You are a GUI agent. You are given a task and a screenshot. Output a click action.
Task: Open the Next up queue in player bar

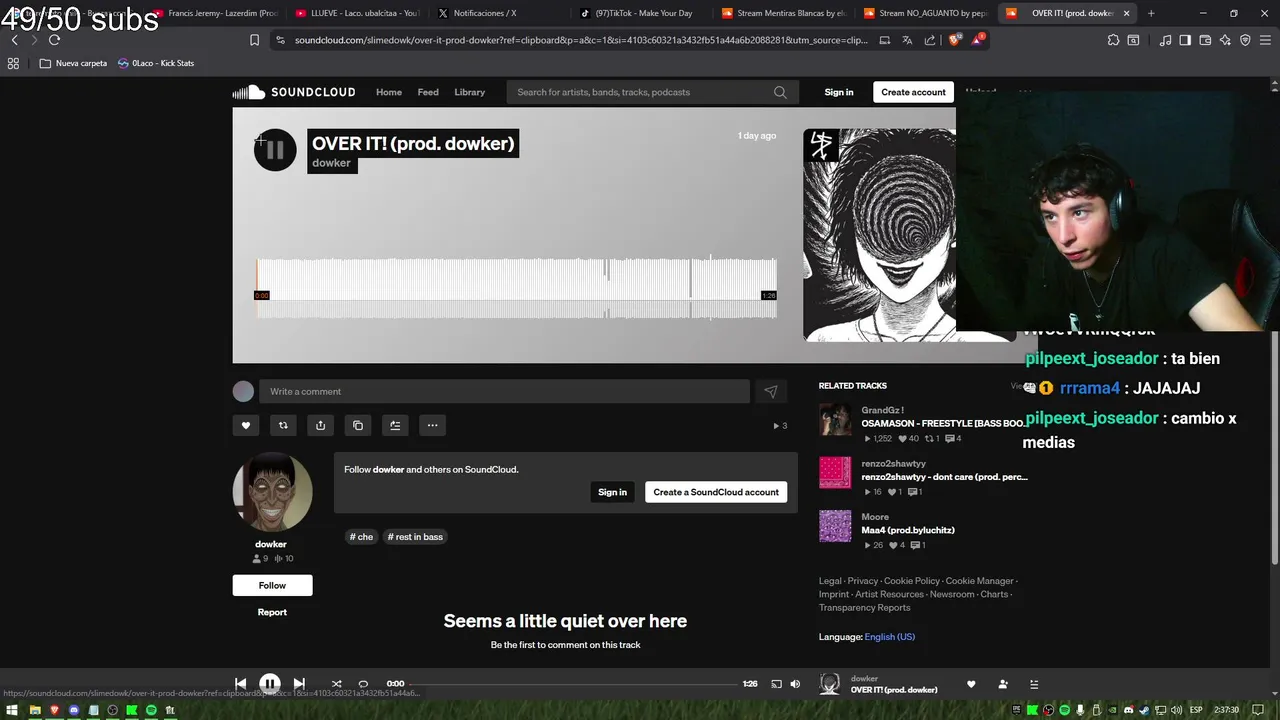(x=1034, y=684)
